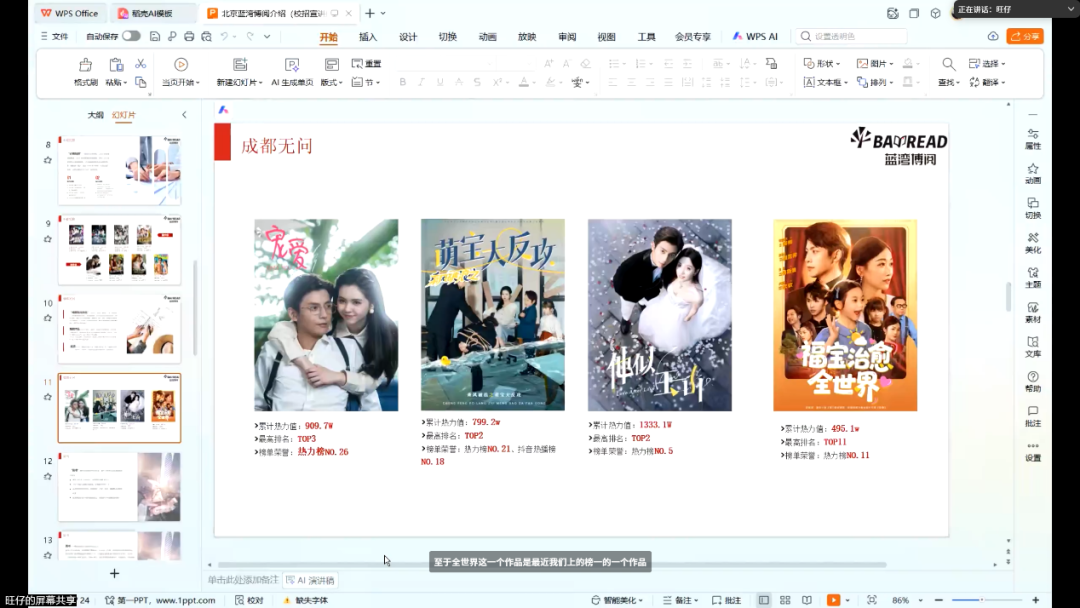Open the 属性 properties panel in right sidebar
Viewport: 1080px width, 608px height.
click(x=1033, y=139)
